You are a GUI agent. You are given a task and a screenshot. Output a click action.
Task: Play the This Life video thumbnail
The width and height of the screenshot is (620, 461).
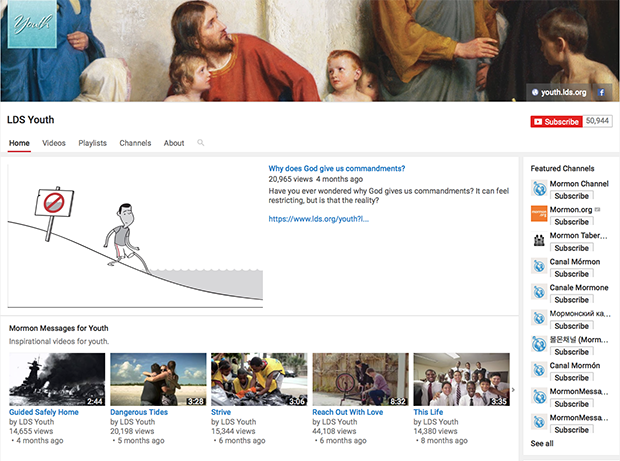[461, 379]
